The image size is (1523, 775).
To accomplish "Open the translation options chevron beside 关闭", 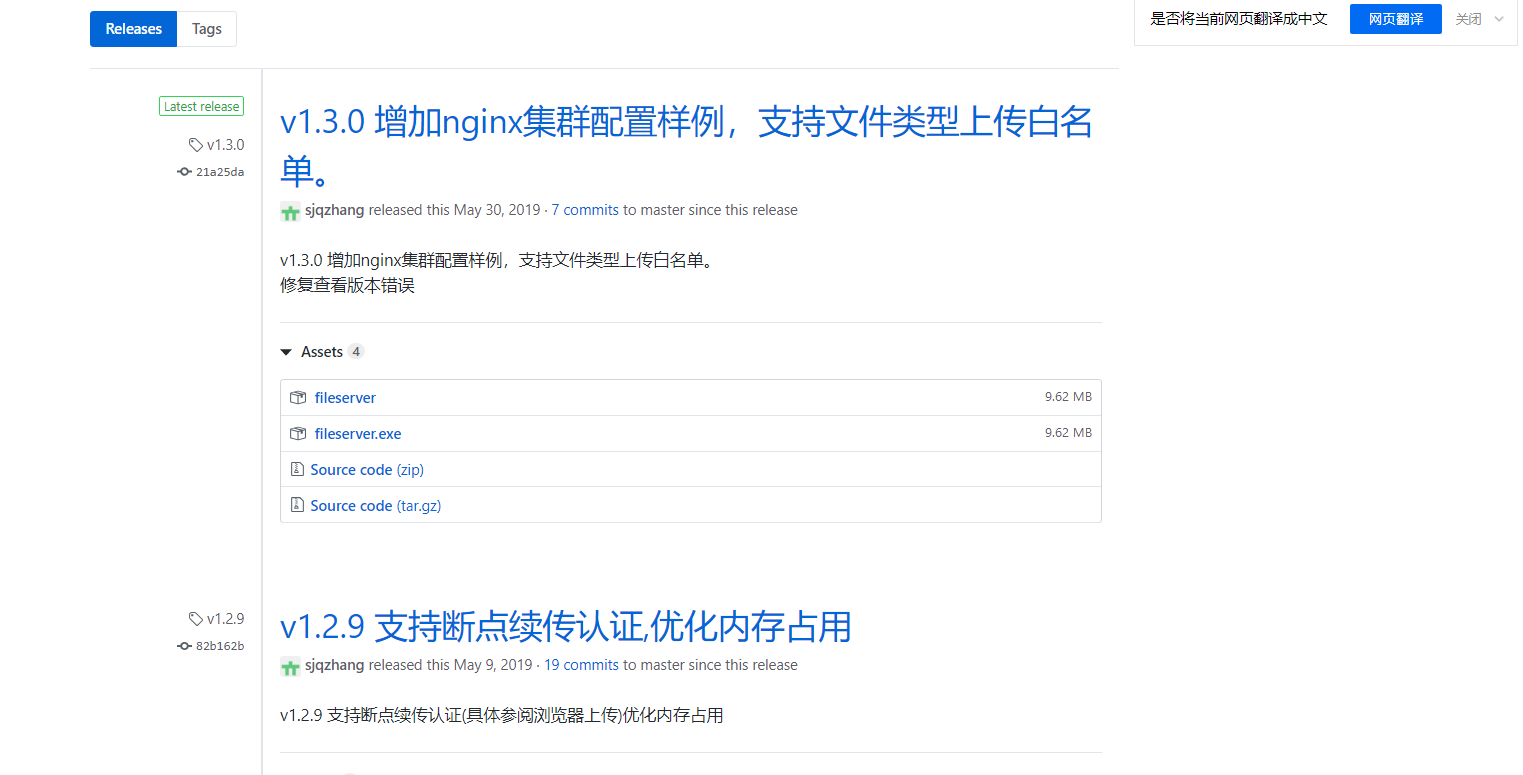I will click(x=1496, y=18).
